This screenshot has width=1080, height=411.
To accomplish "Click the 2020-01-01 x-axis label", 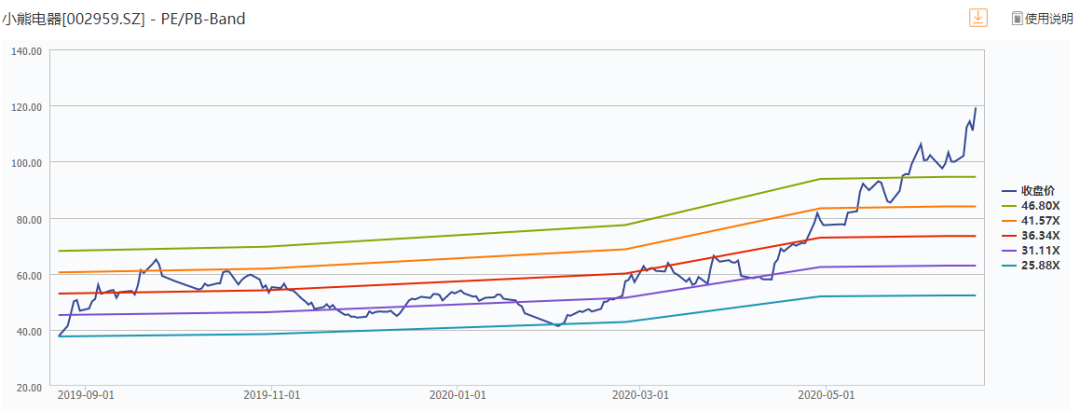I will tap(457, 395).
